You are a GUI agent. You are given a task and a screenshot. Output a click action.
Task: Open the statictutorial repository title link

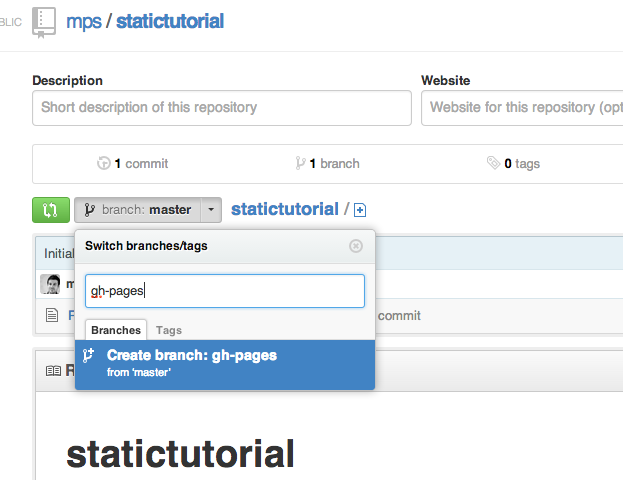tap(170, 20)
